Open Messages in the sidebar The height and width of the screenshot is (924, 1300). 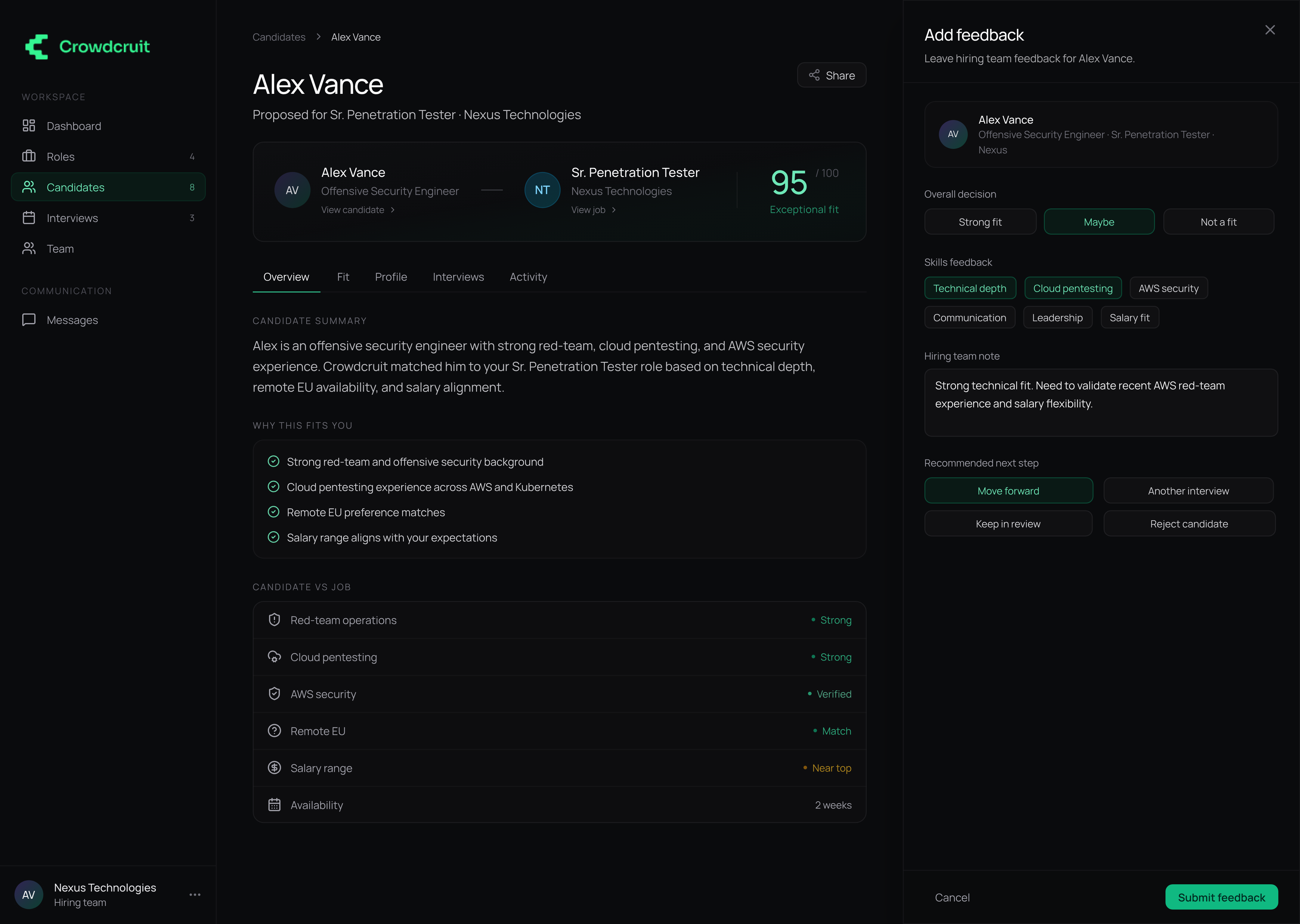[x=108, y=320]
